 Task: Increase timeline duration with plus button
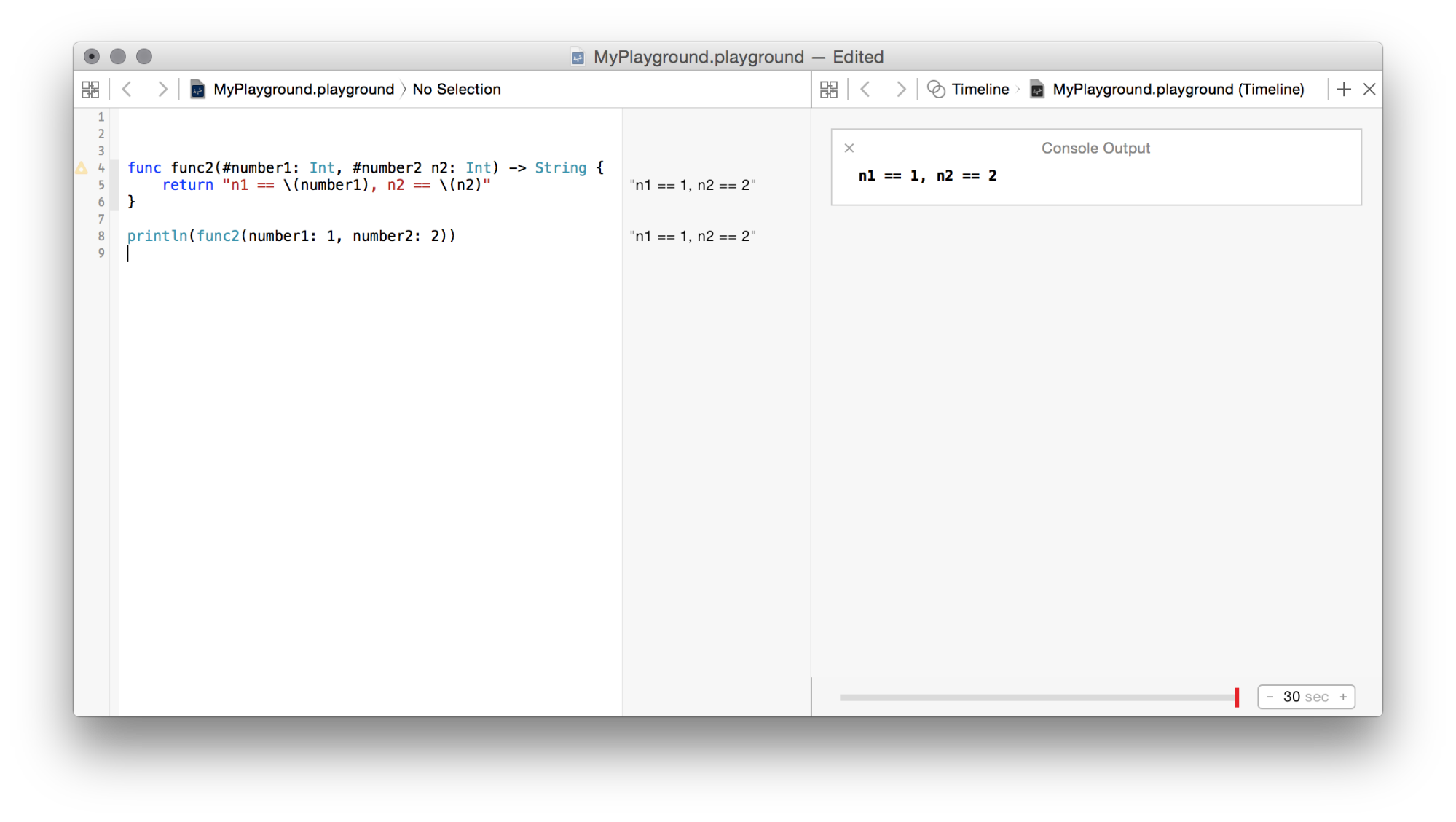click(1343, 697)
